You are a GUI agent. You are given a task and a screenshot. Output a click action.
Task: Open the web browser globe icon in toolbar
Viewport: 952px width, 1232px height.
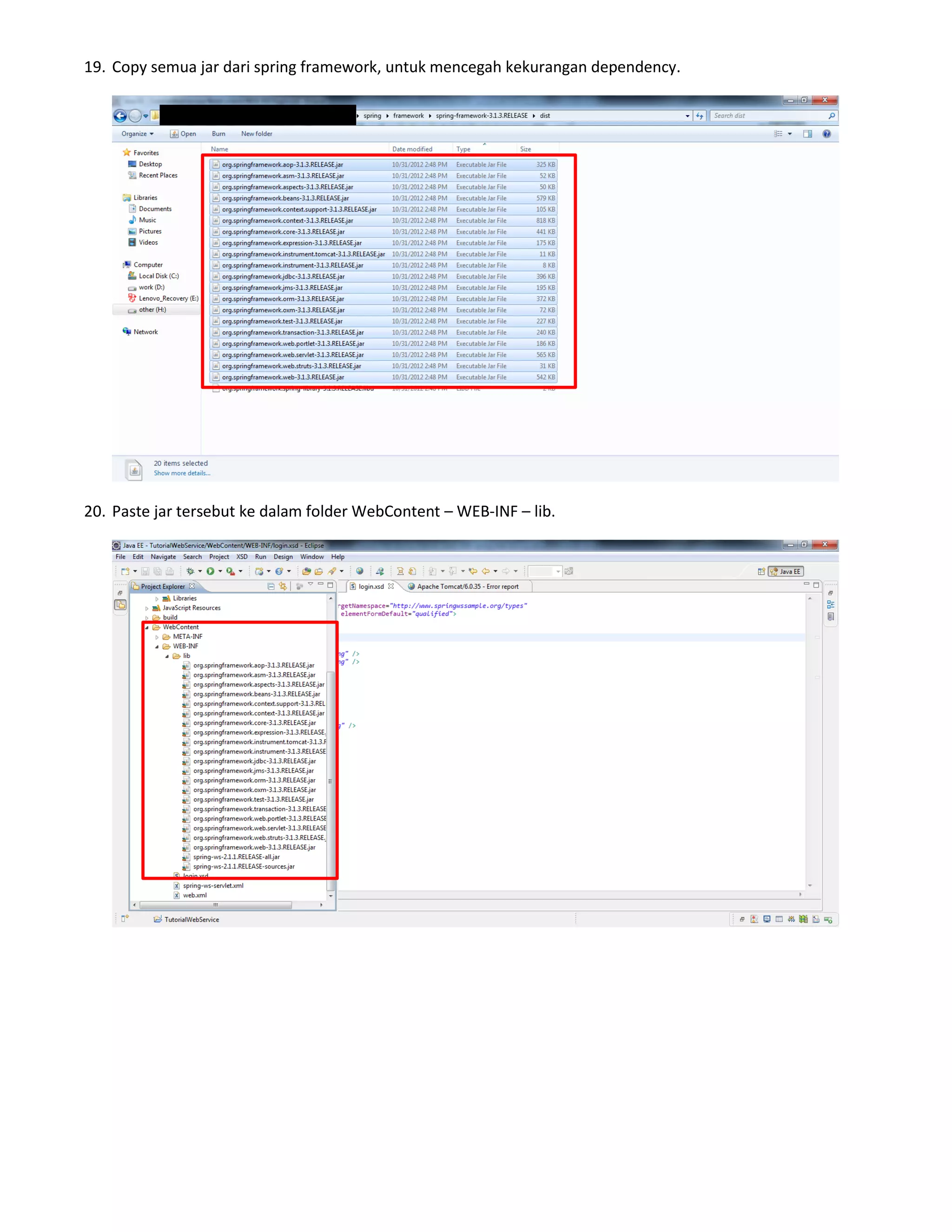[x=359, y=571]
